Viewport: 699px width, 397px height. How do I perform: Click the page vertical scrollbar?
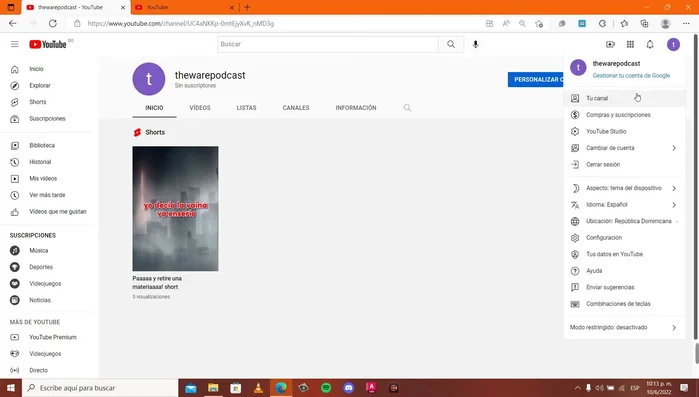(696, 187)
